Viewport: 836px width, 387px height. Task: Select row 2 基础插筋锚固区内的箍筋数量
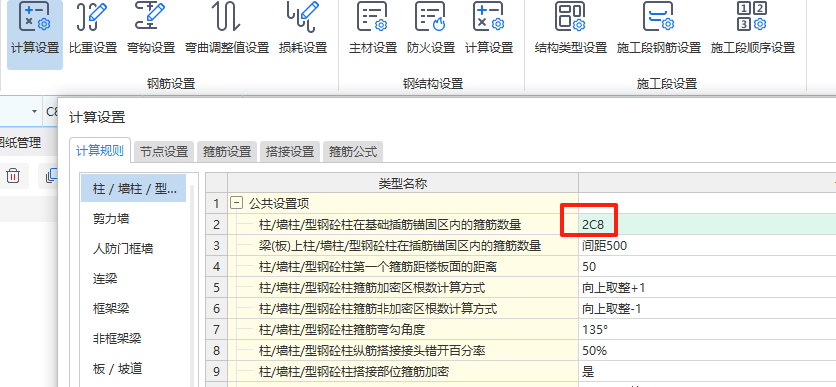point(403,224)
